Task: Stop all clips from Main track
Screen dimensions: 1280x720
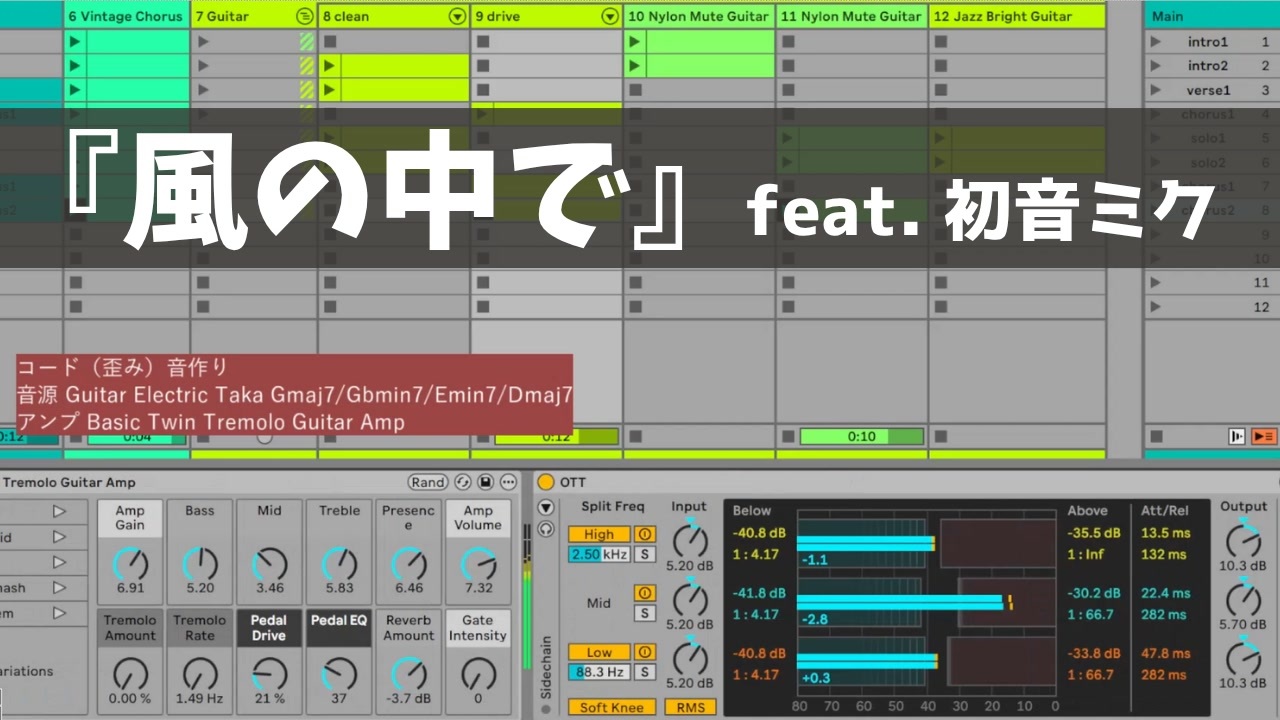Action: (1156, 436)
